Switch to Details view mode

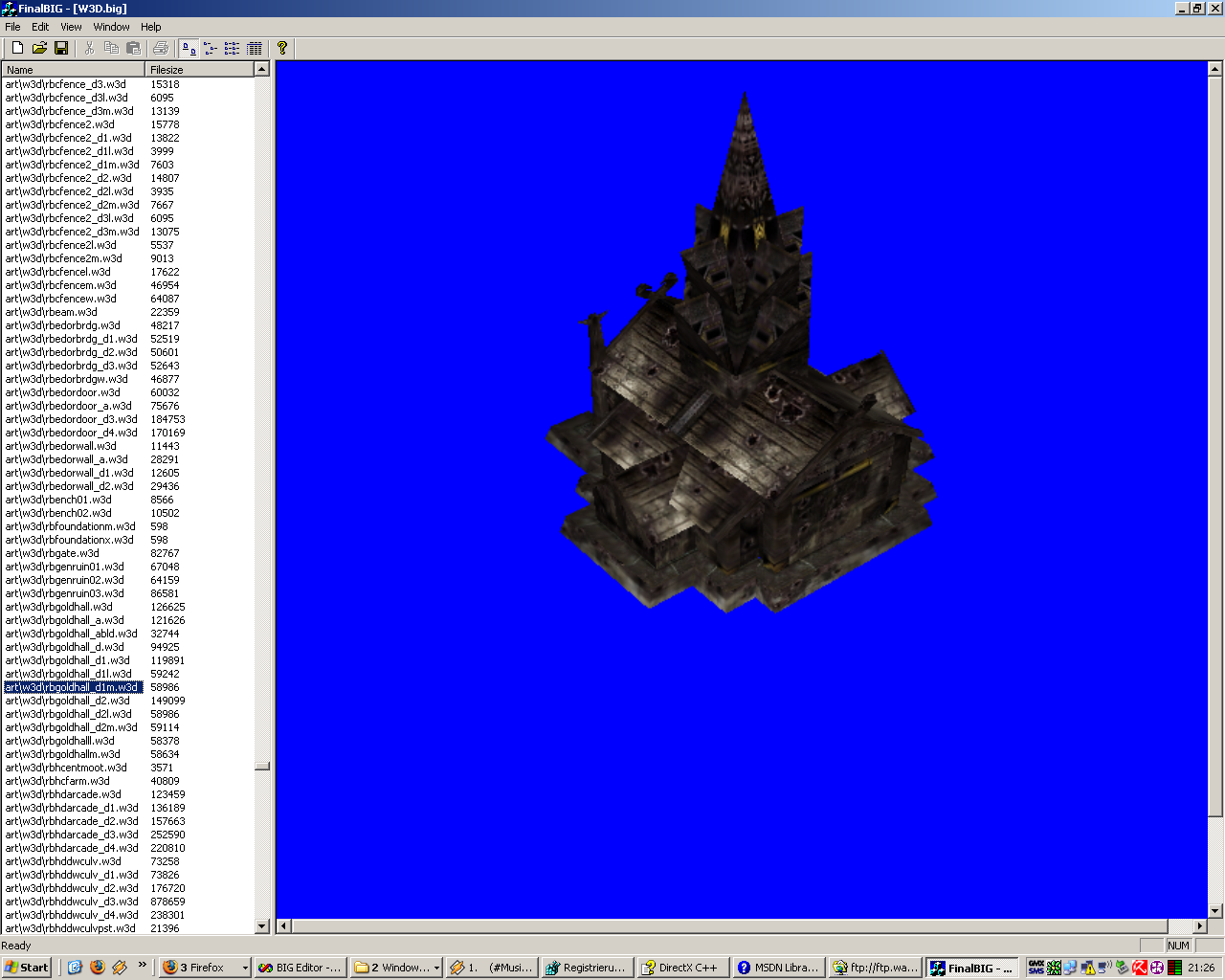255,48
